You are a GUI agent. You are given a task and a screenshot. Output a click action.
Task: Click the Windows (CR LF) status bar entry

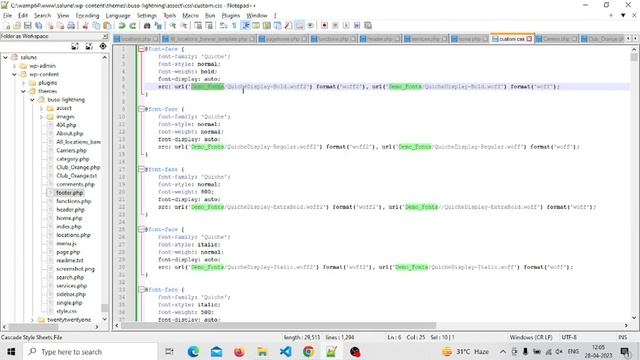coord(531,338)
